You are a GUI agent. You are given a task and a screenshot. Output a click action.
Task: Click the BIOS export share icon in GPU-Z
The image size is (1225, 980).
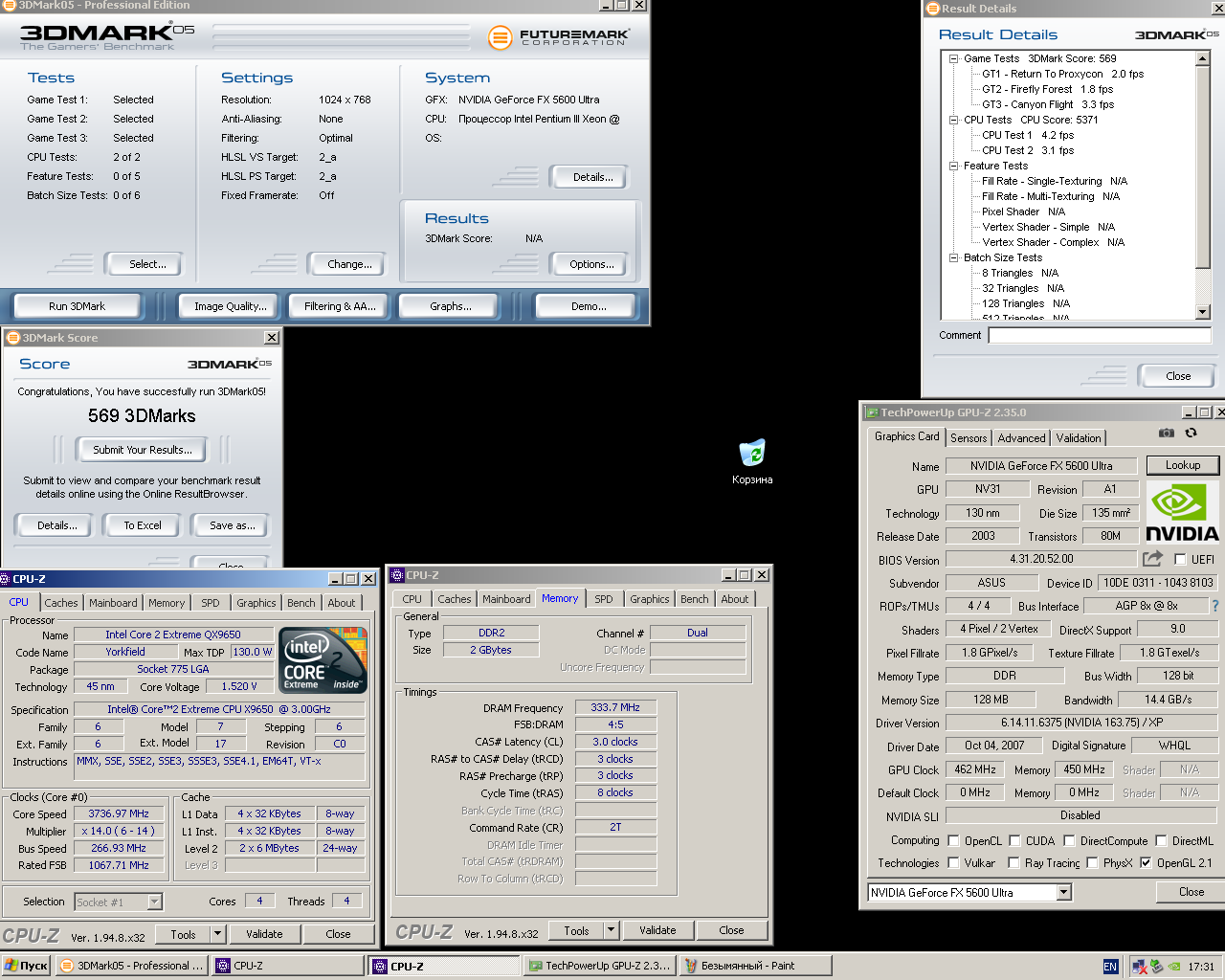pyautogui.click(x=1152, y=559)
